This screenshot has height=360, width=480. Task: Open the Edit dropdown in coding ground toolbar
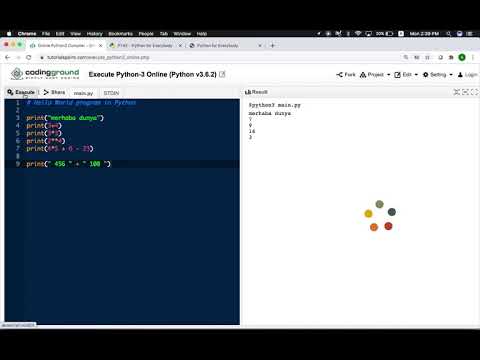(406, 75)
